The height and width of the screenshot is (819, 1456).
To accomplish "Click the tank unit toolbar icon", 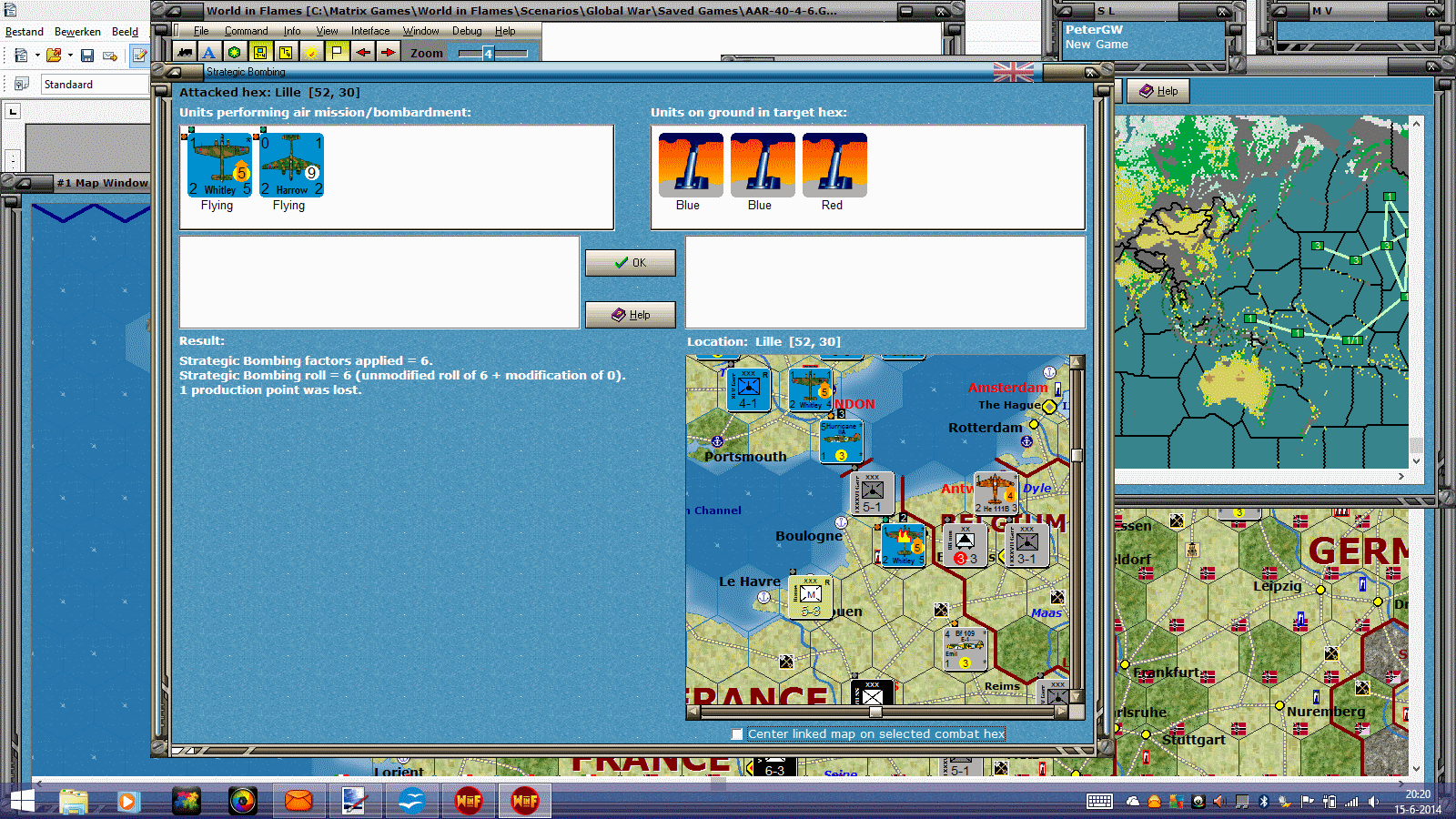I will tap(185, 53).
